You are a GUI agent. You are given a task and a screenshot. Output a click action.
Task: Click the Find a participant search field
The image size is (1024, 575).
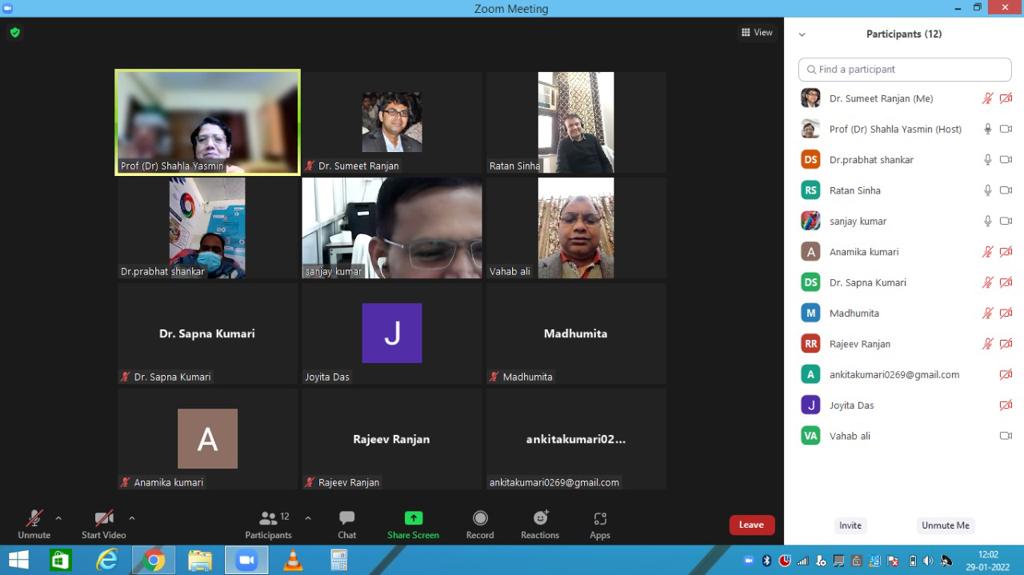coord(905,69)
